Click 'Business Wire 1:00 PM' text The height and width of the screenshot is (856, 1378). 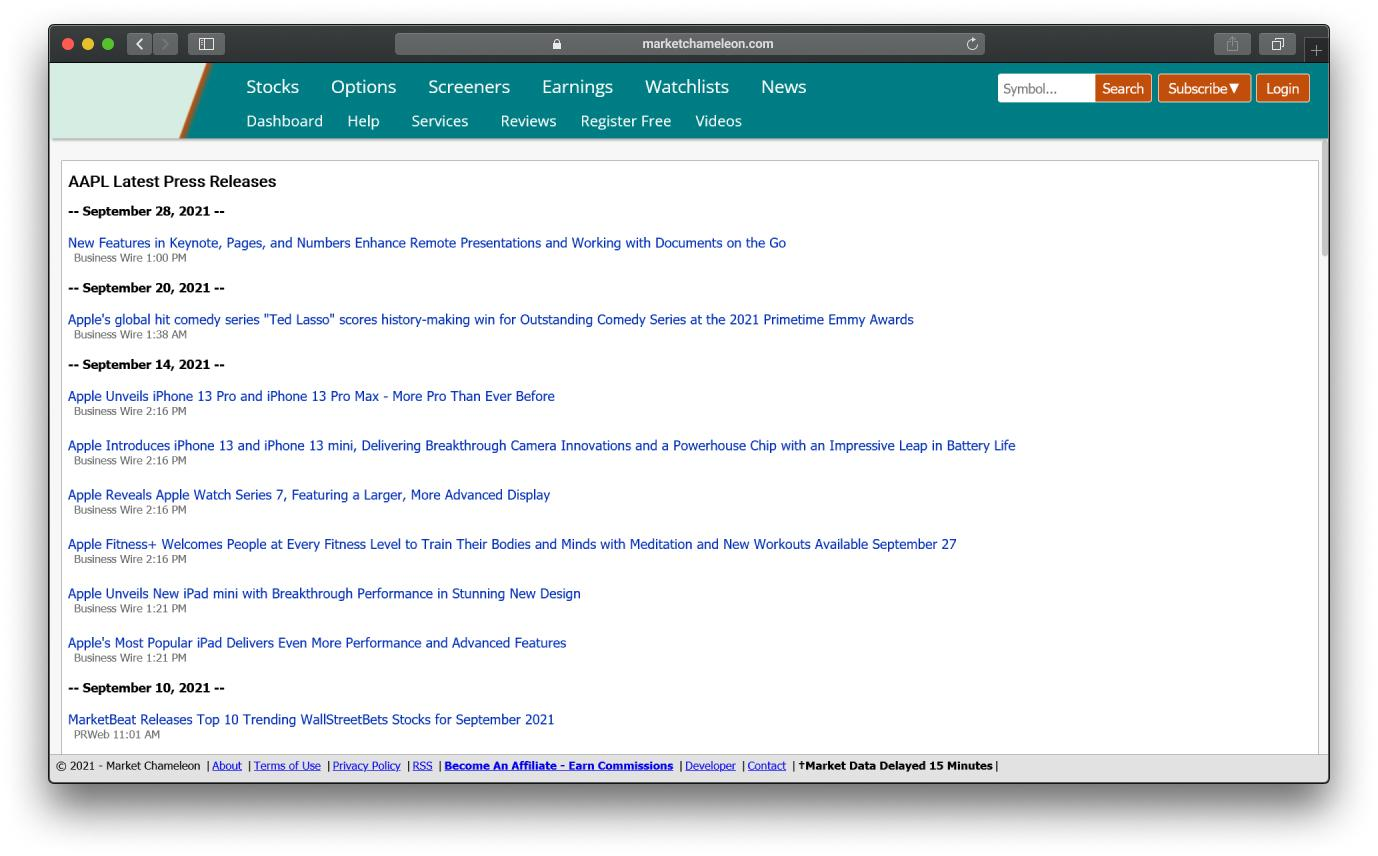pyautogui.click(x=130, y=258)
